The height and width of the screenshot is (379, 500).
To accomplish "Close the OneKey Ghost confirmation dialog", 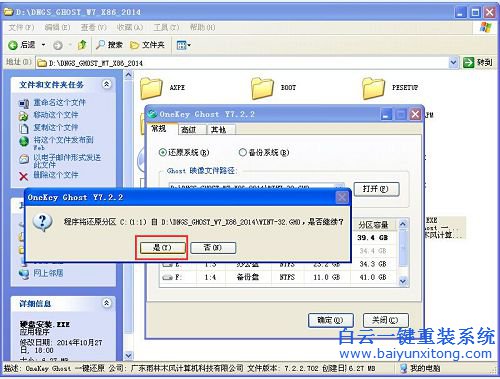I will (342, 197).
